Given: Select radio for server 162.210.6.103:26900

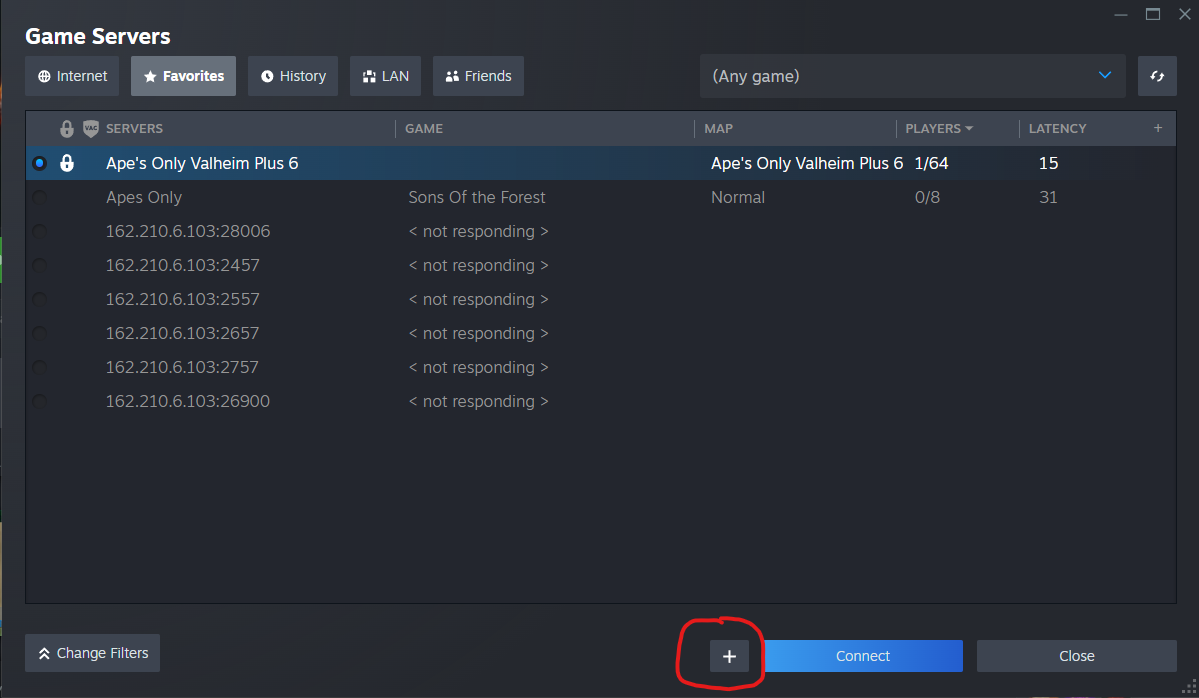Looking at the screenshot, I should tap(39, 402).
